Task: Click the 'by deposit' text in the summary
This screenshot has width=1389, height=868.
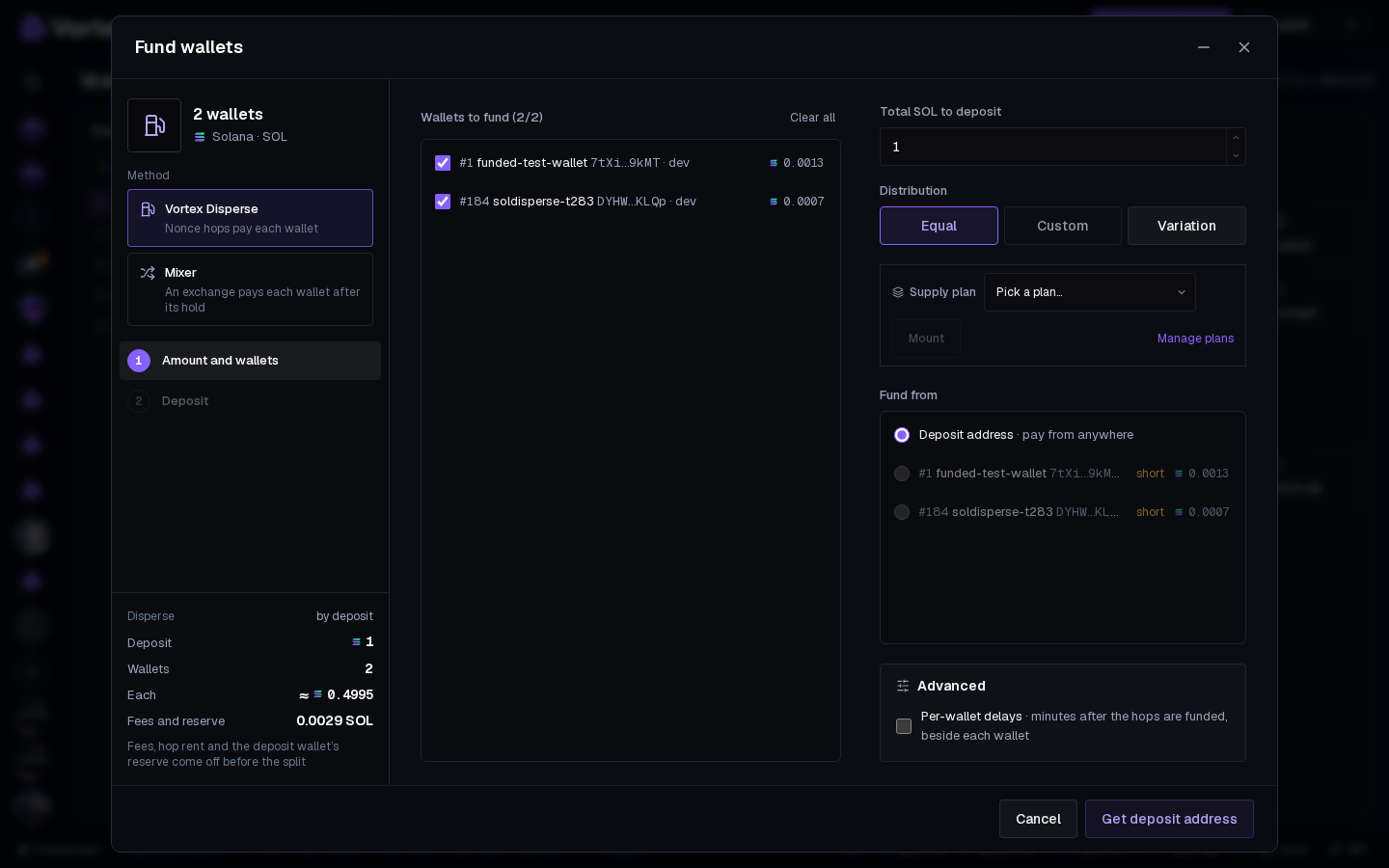Action: pos(344,616)
